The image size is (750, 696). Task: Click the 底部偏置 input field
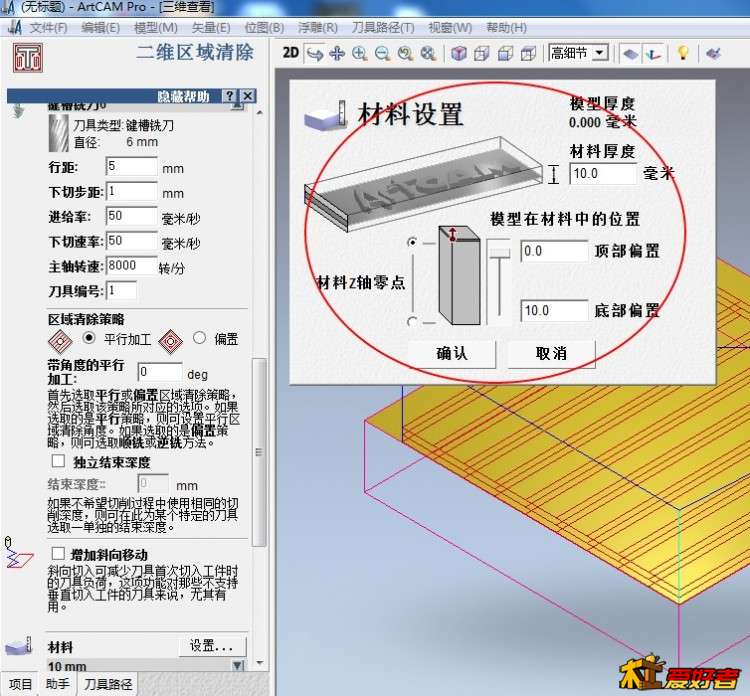[554, 310]
